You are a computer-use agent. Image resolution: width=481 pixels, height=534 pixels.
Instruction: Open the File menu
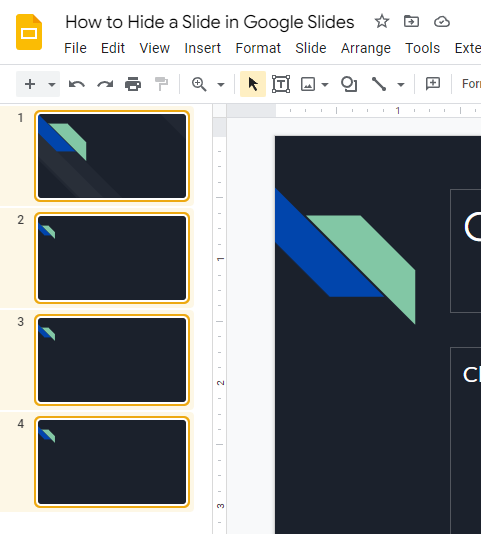[x=75, y=48]
